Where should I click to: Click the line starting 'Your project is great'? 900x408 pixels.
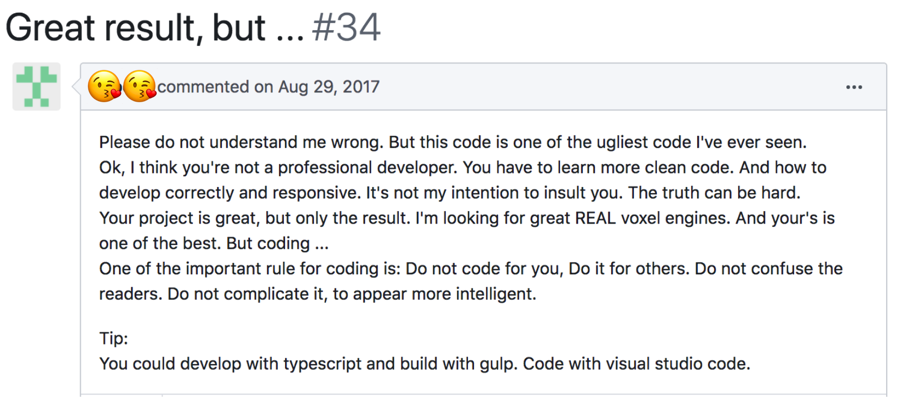(x=467, y=218)
